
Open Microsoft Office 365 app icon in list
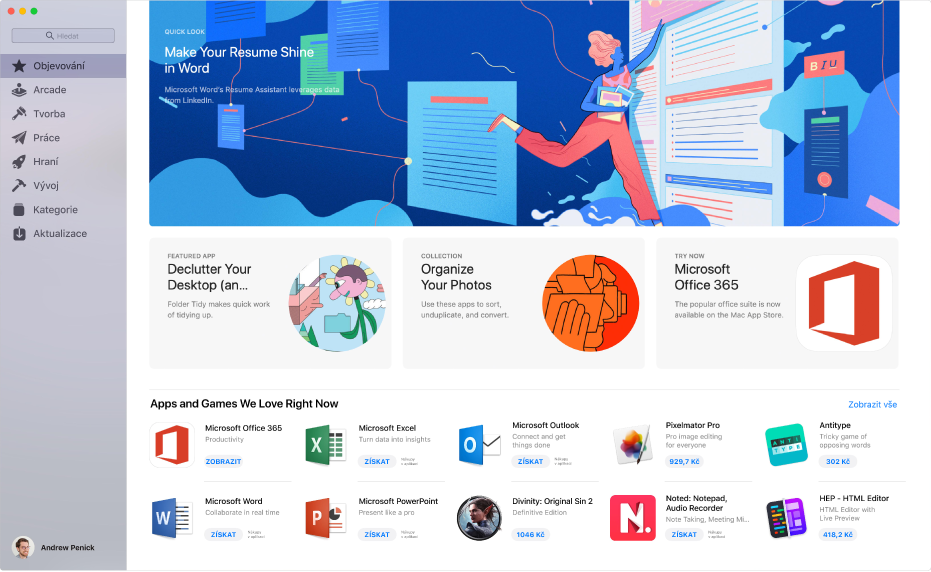[172, 445]
